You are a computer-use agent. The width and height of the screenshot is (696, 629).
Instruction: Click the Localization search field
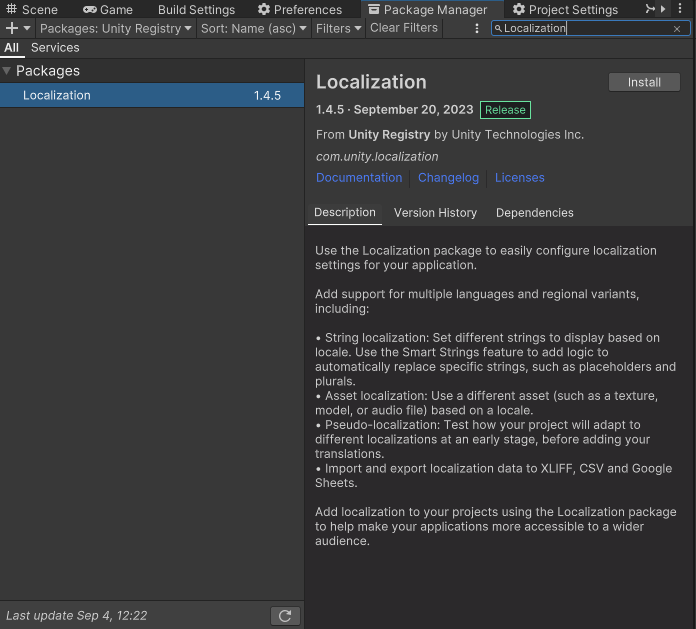590,28
